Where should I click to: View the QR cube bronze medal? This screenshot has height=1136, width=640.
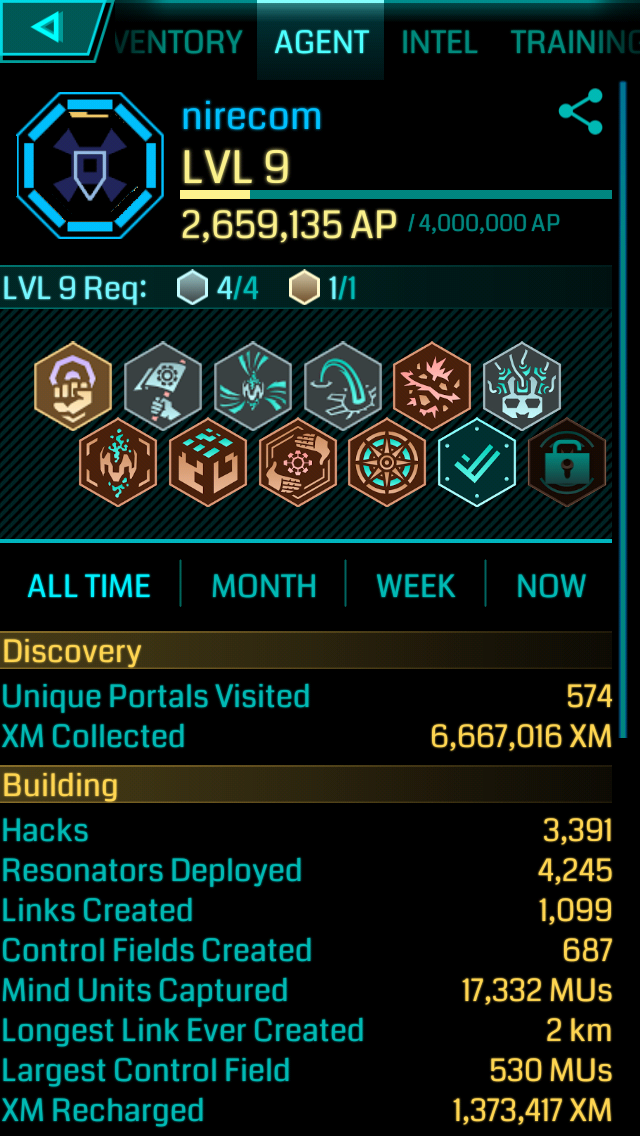point(208,462)
